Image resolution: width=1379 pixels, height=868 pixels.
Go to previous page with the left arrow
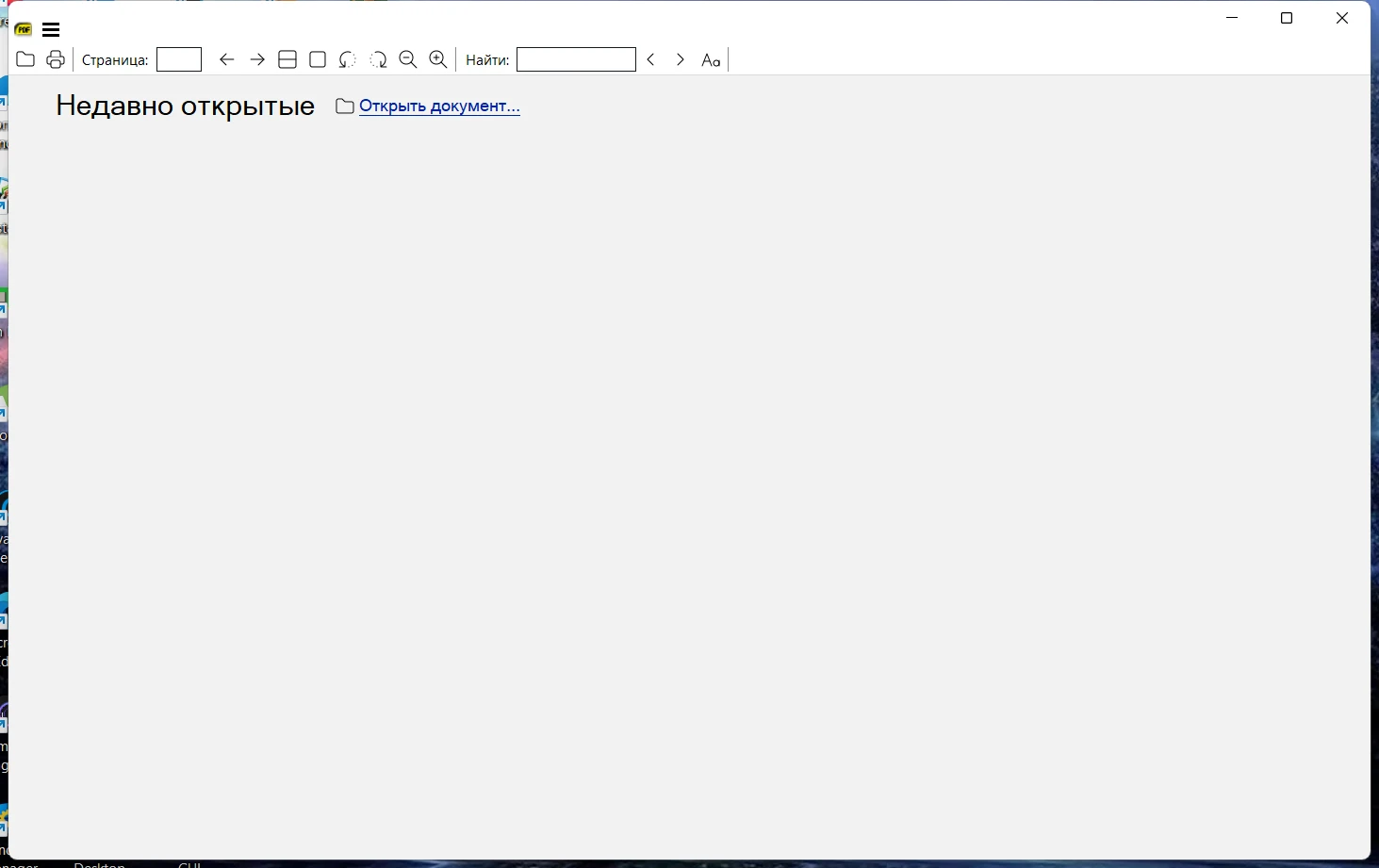pyautogui.click(x=226, y=59)
